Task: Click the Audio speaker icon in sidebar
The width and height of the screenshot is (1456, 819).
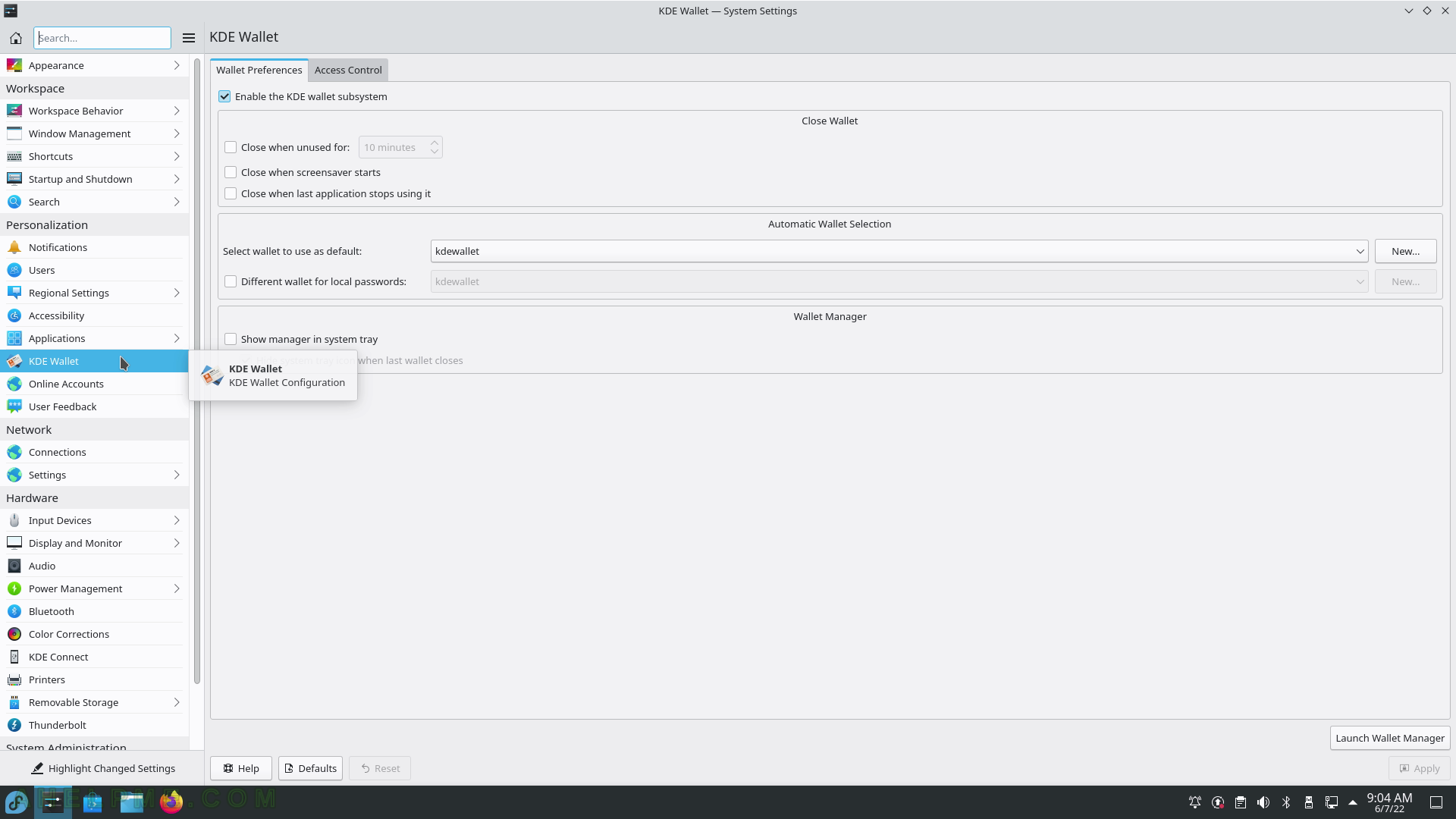Action: [x=14, y=566]
